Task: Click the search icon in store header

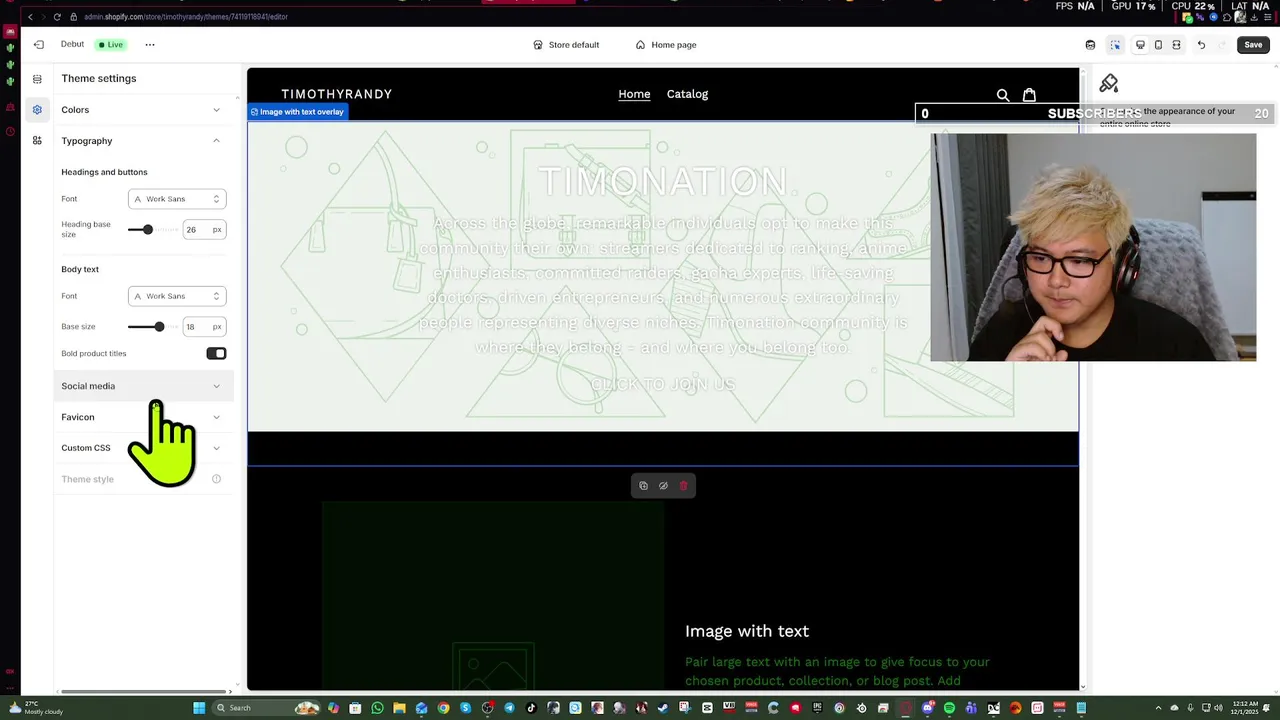Action: click(1003, 95)
